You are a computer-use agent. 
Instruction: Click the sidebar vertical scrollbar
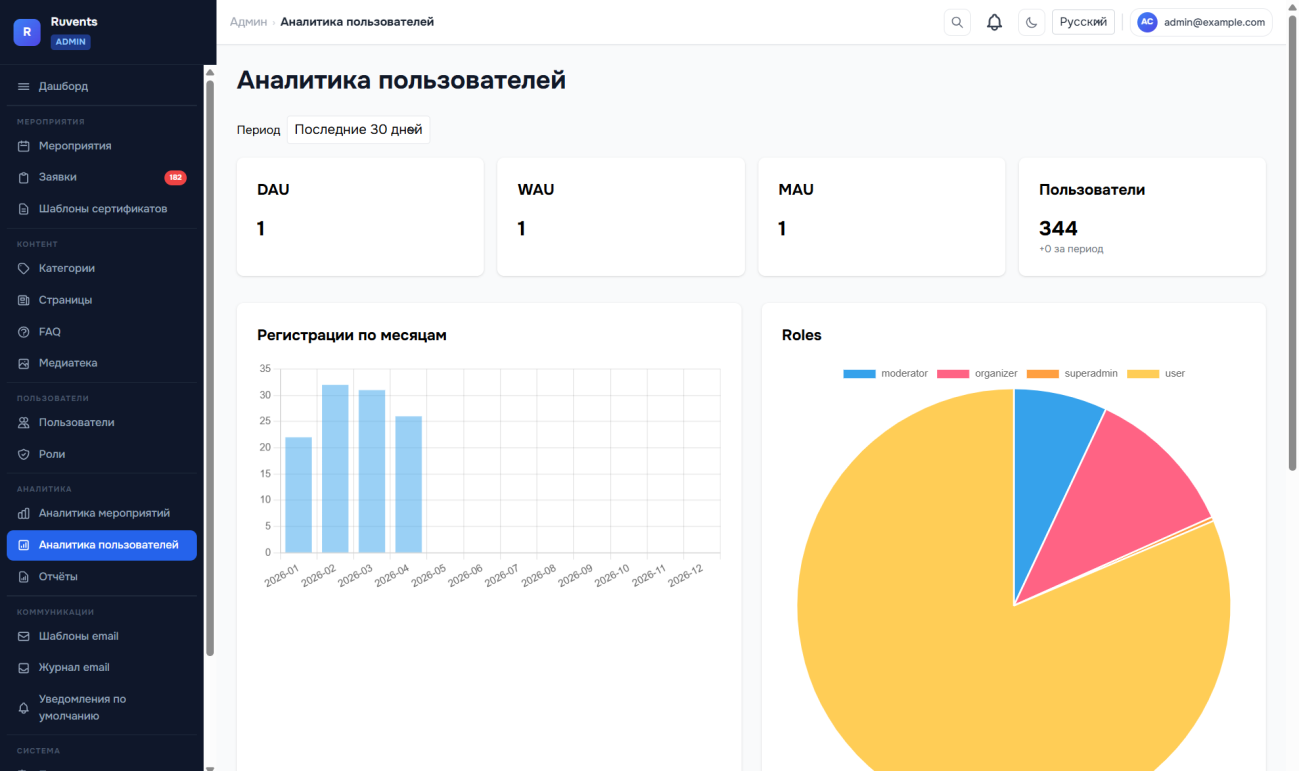[x=210, y=368]
